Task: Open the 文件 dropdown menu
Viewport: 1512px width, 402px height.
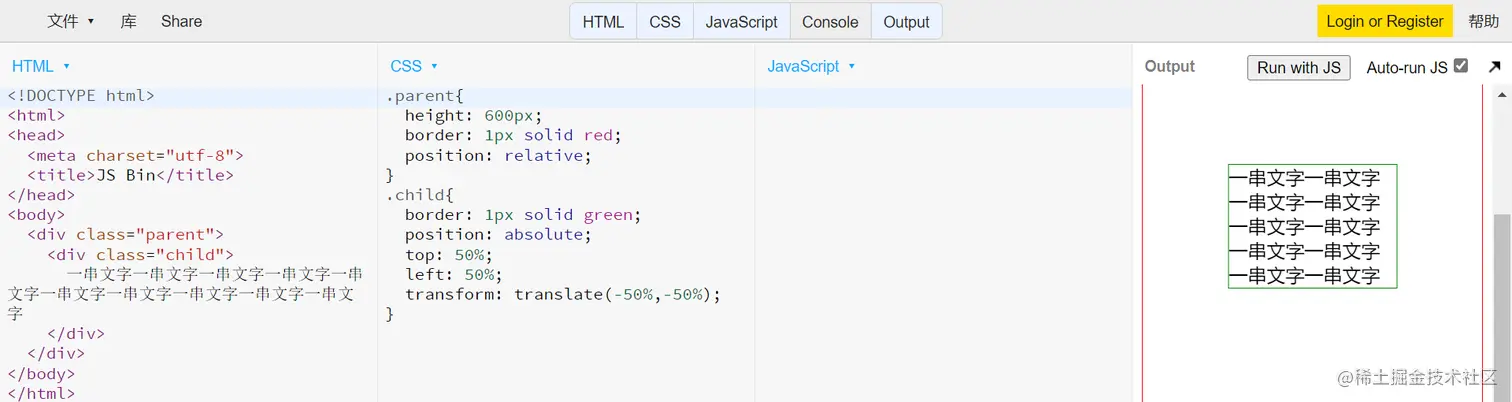Action: [x=70, y=21]
